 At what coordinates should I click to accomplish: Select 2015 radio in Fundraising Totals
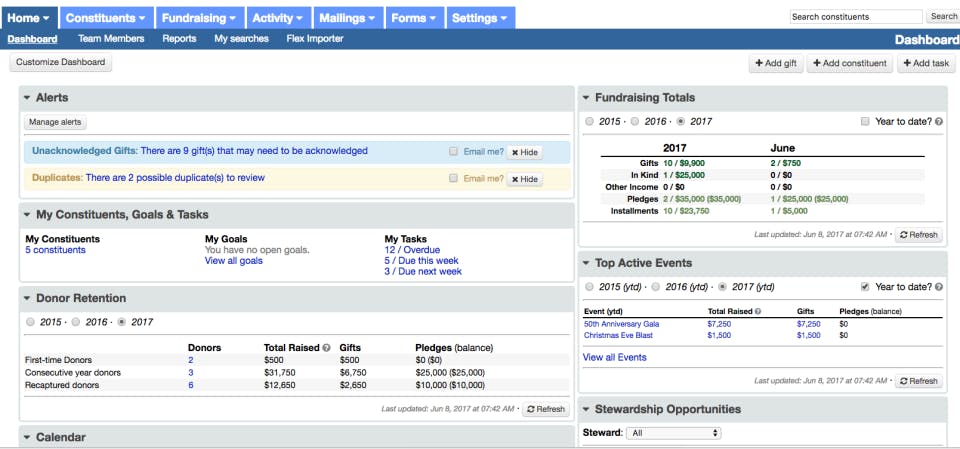[589, 121]
